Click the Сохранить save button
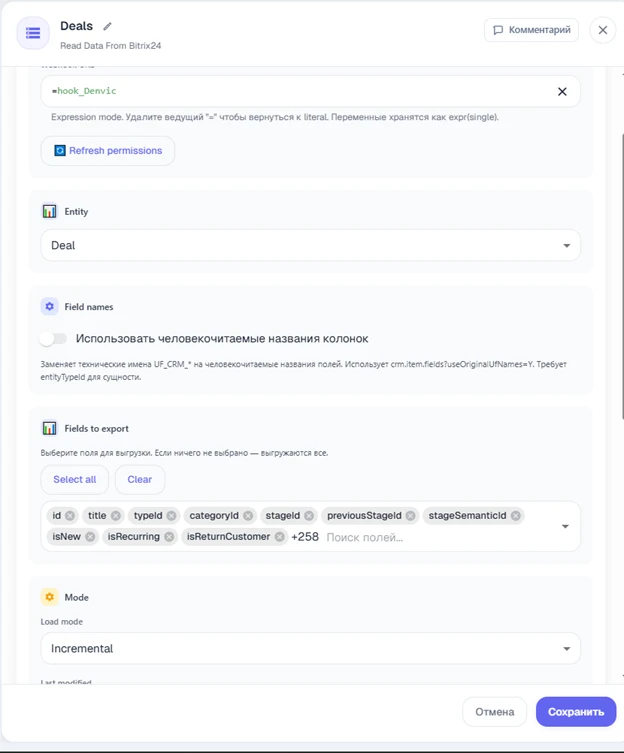The height and width of the screenshot is (753, 624). [576, 712]
